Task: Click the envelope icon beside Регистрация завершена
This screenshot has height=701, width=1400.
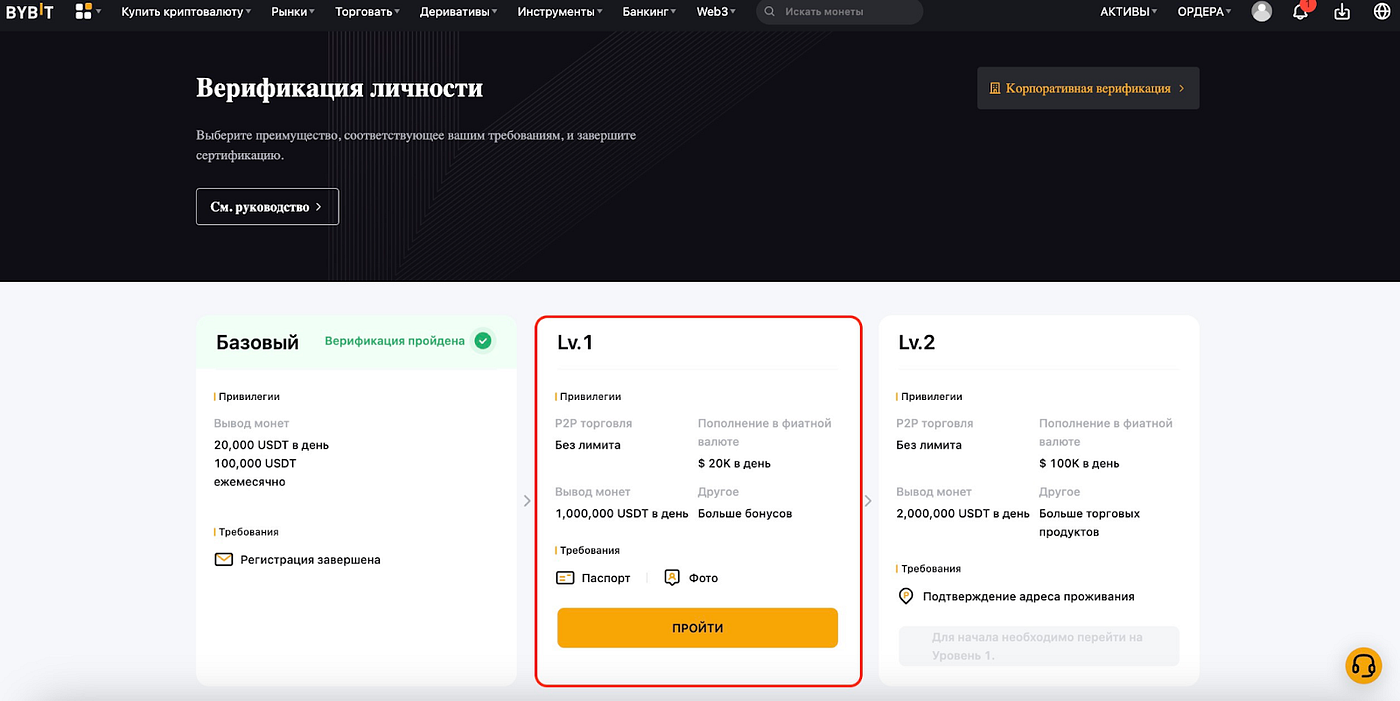Action: pyautogui.click(x=224, y=560)
